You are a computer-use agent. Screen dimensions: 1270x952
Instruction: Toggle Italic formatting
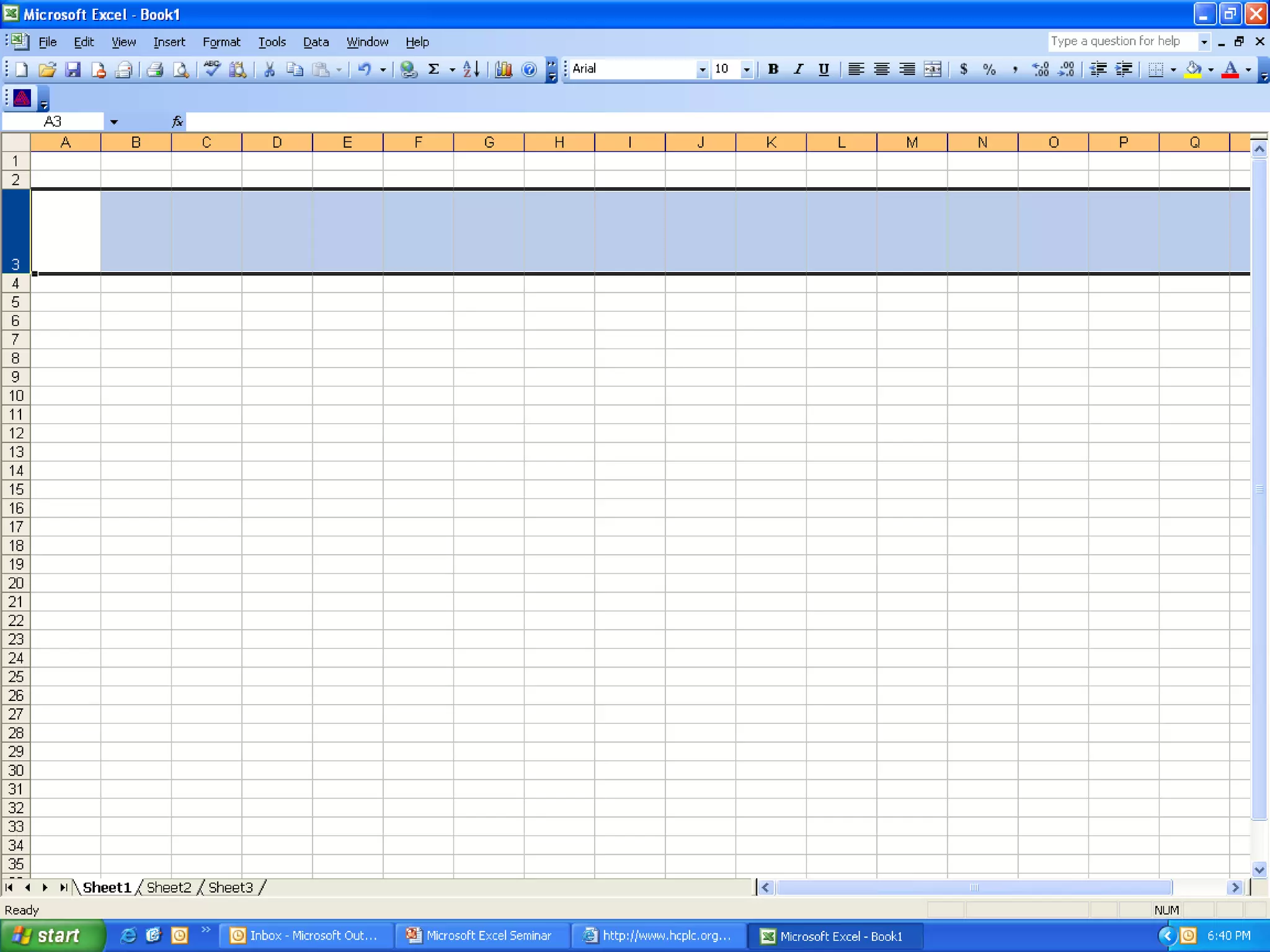(x=798, y=69)
